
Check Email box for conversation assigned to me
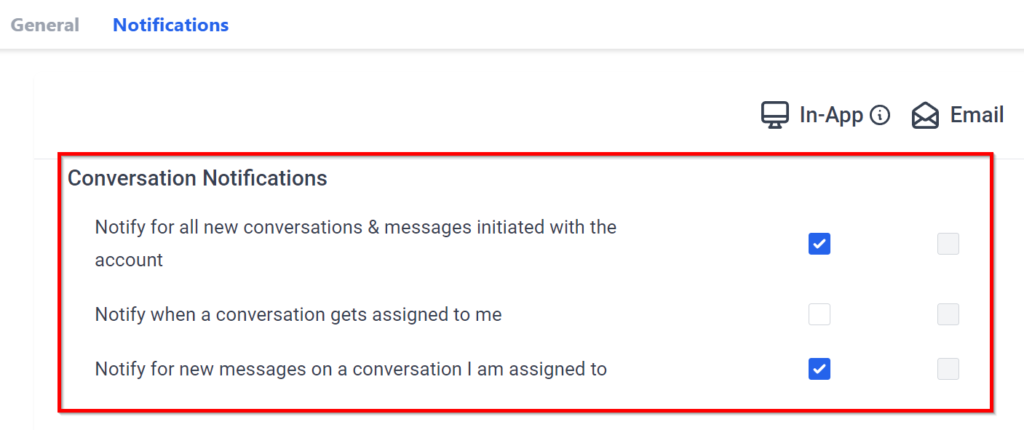[948, 315]
